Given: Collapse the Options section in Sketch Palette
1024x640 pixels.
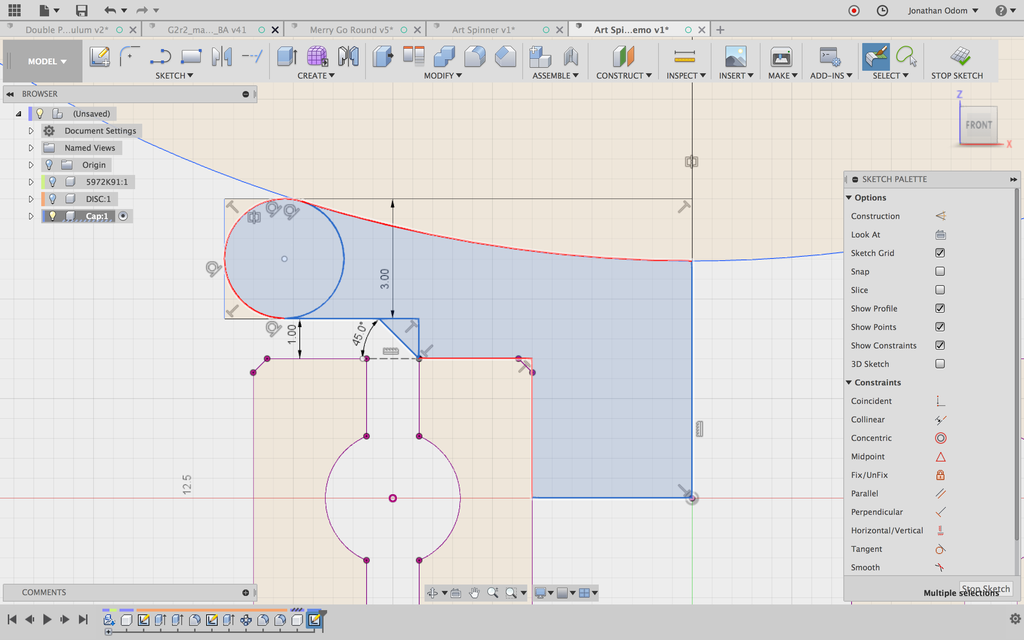Looking at the screenshot, I should pos(849,198).
